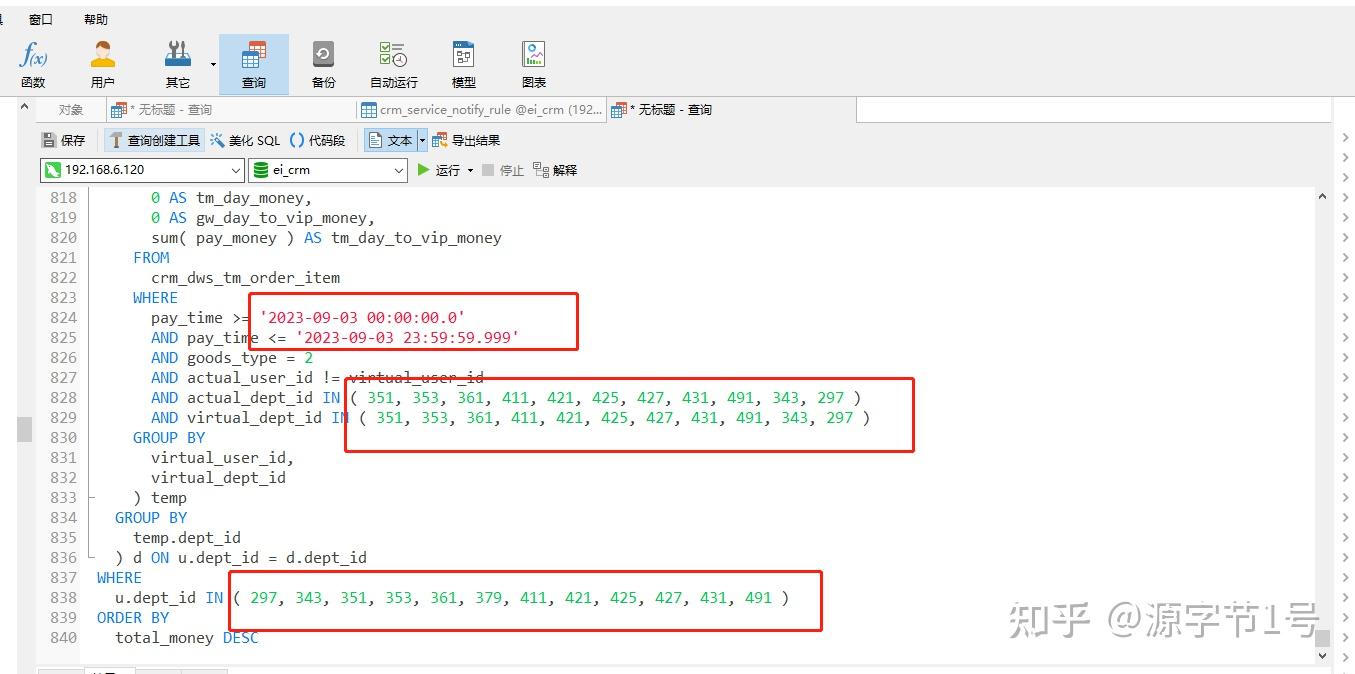Click the floppy disk icon of 保存
Image resolution: width=1355 pixels, height=674 pixels.
(48, 140)
